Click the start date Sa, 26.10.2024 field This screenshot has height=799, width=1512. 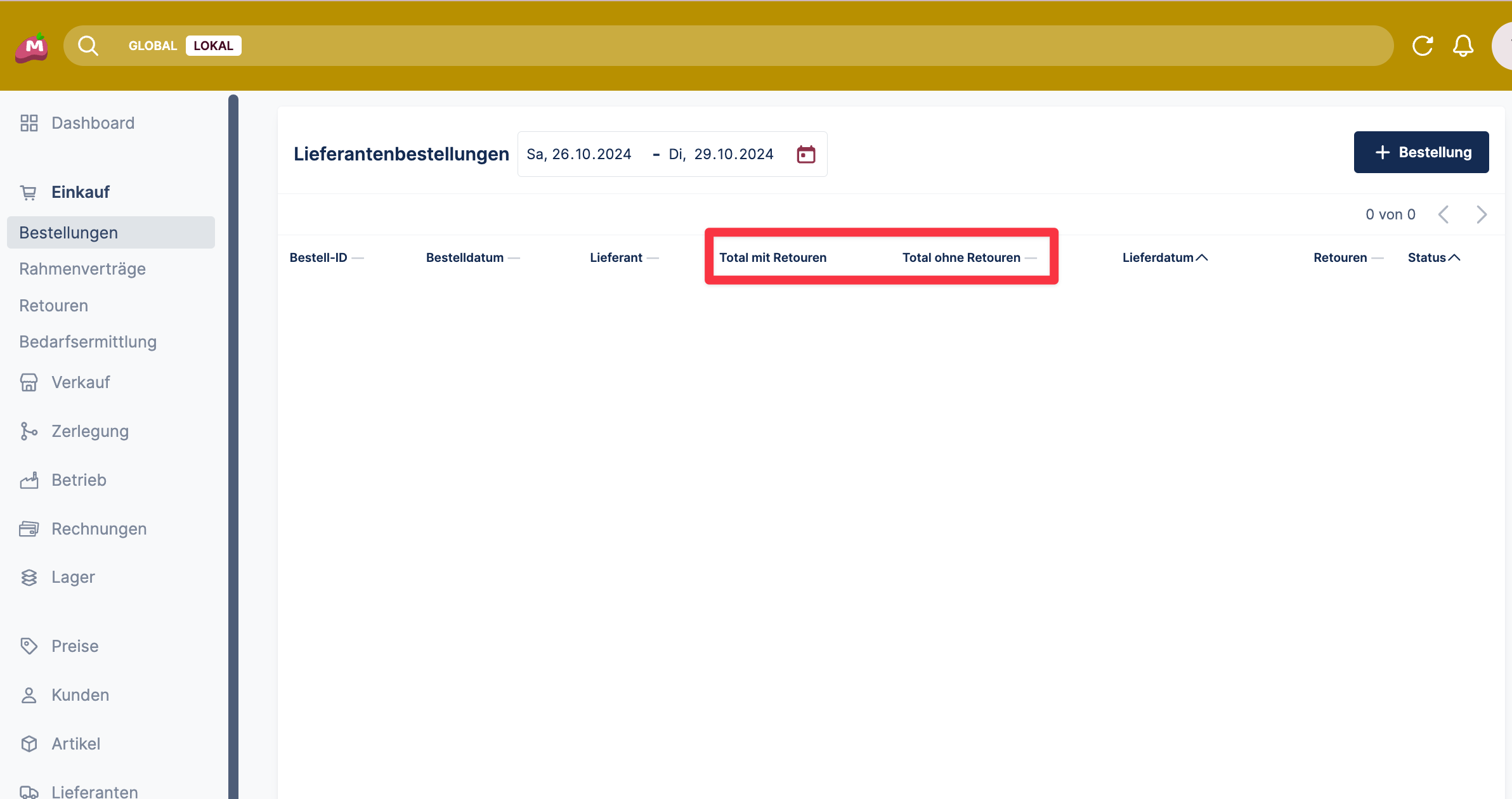(579, 154)
